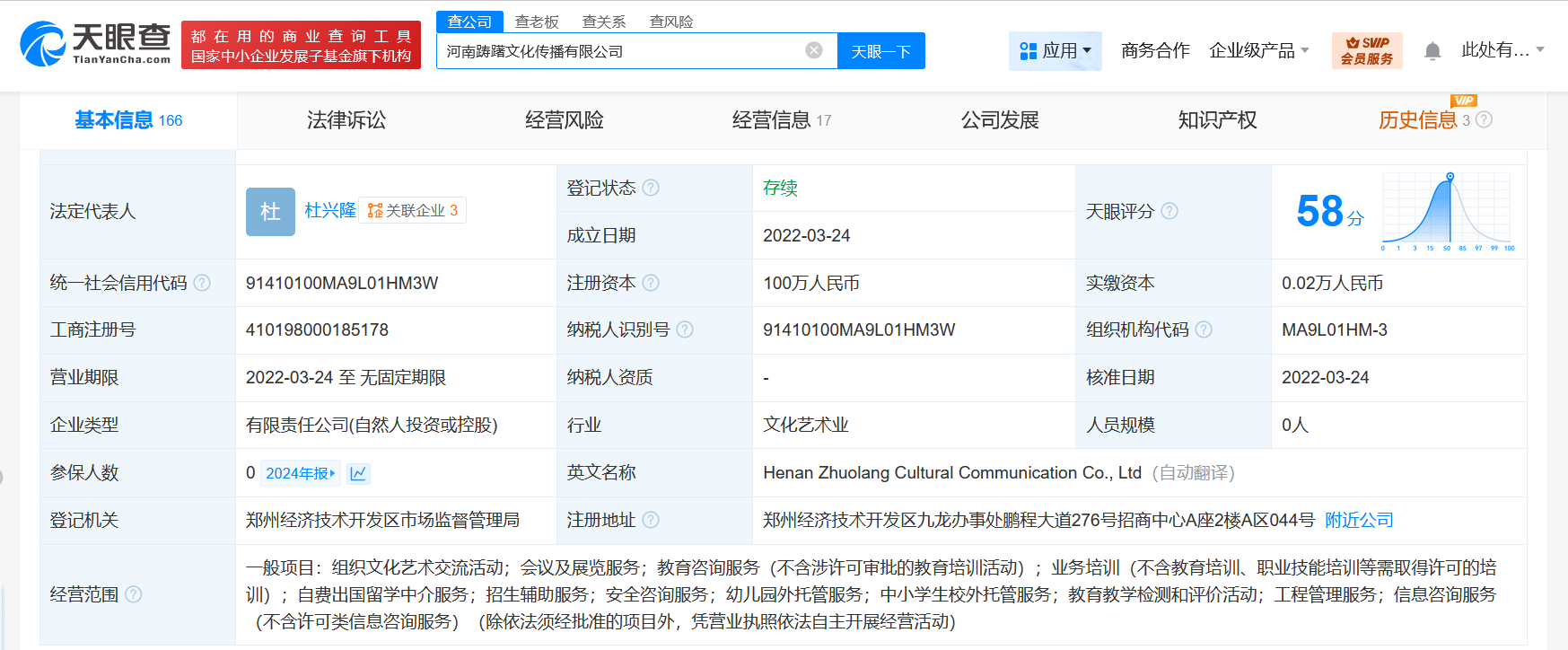Click the 存续 registration status value
Viewport: 1568px width, 650px height.
click(x=780, y=188)
